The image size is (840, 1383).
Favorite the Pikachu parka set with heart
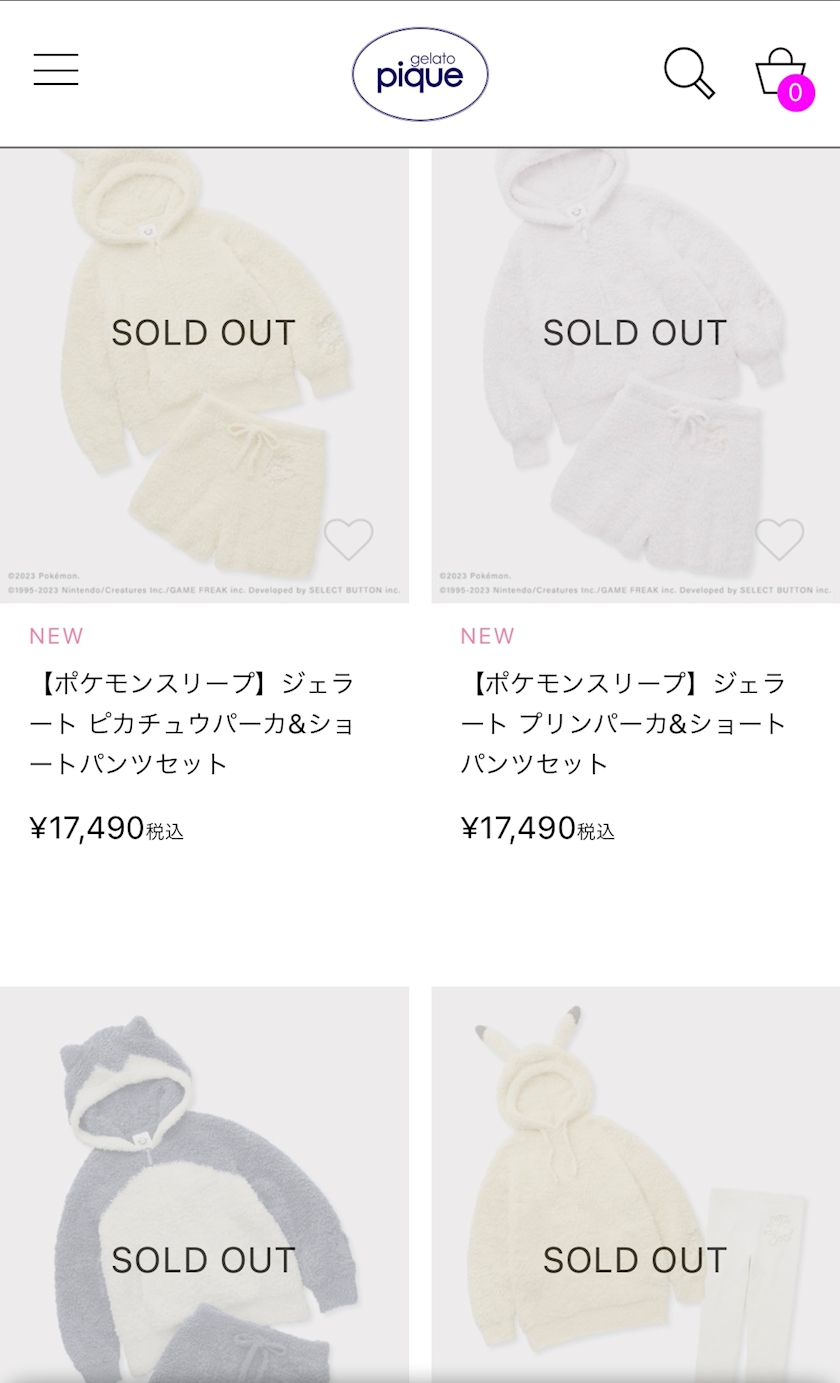click(x=348, y=540)
